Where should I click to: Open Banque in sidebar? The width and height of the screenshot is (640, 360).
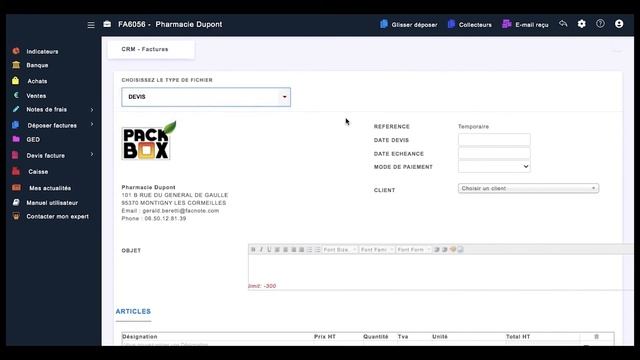point(37,65)
